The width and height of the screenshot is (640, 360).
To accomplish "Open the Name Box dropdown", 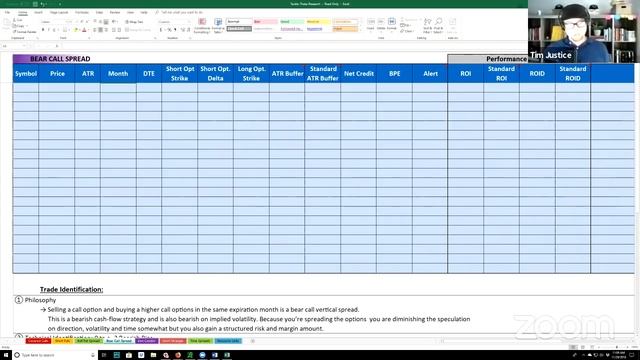I will (24, 46).
